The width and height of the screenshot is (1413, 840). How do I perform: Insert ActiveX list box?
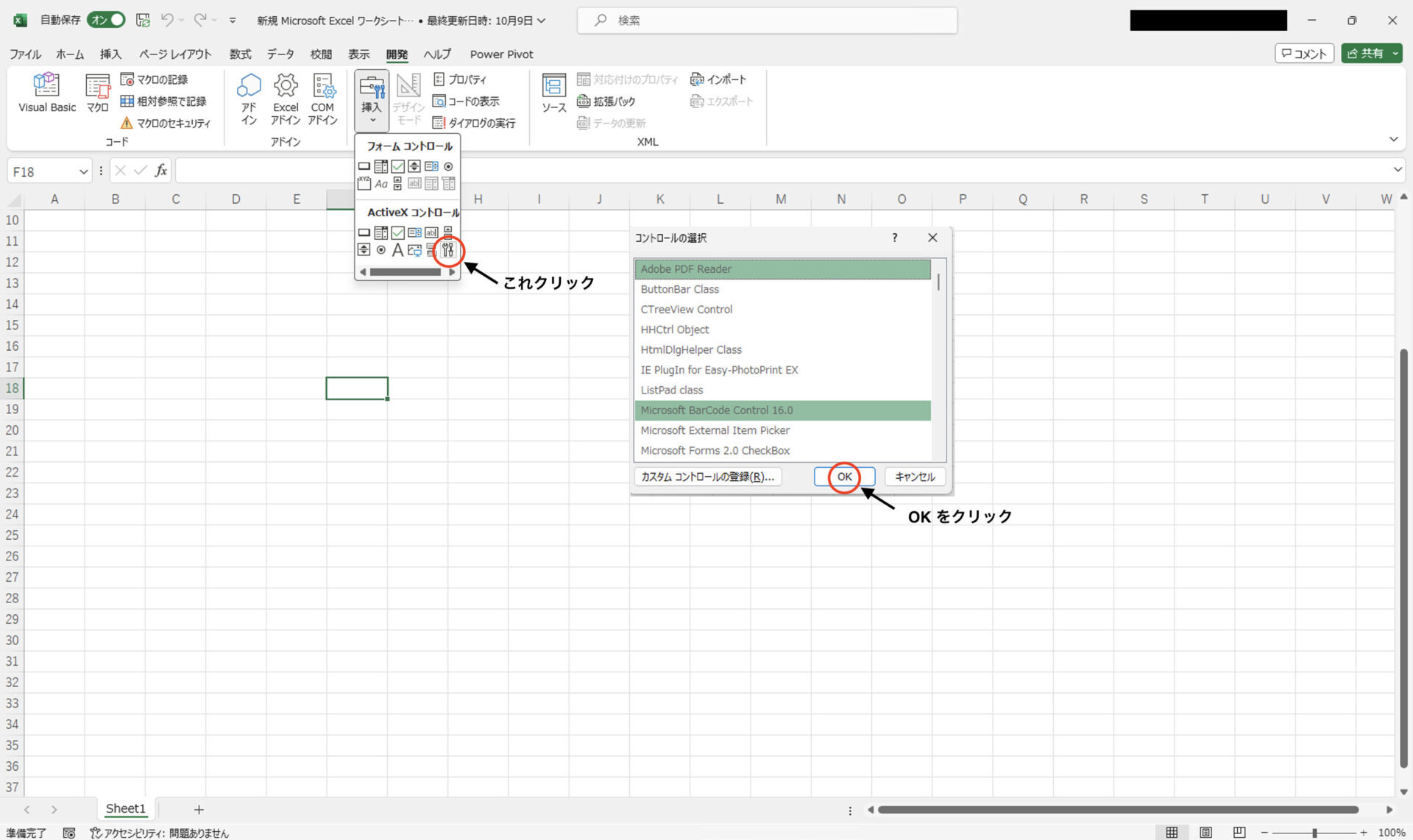click(x=414, y=232)
